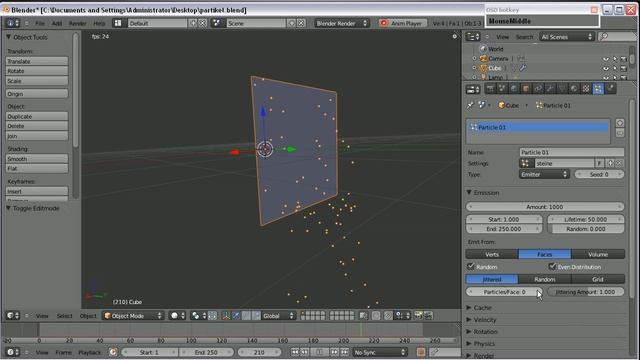Open the timeline Playback menu
Viewport: 640px width, 360px height.
89,352
